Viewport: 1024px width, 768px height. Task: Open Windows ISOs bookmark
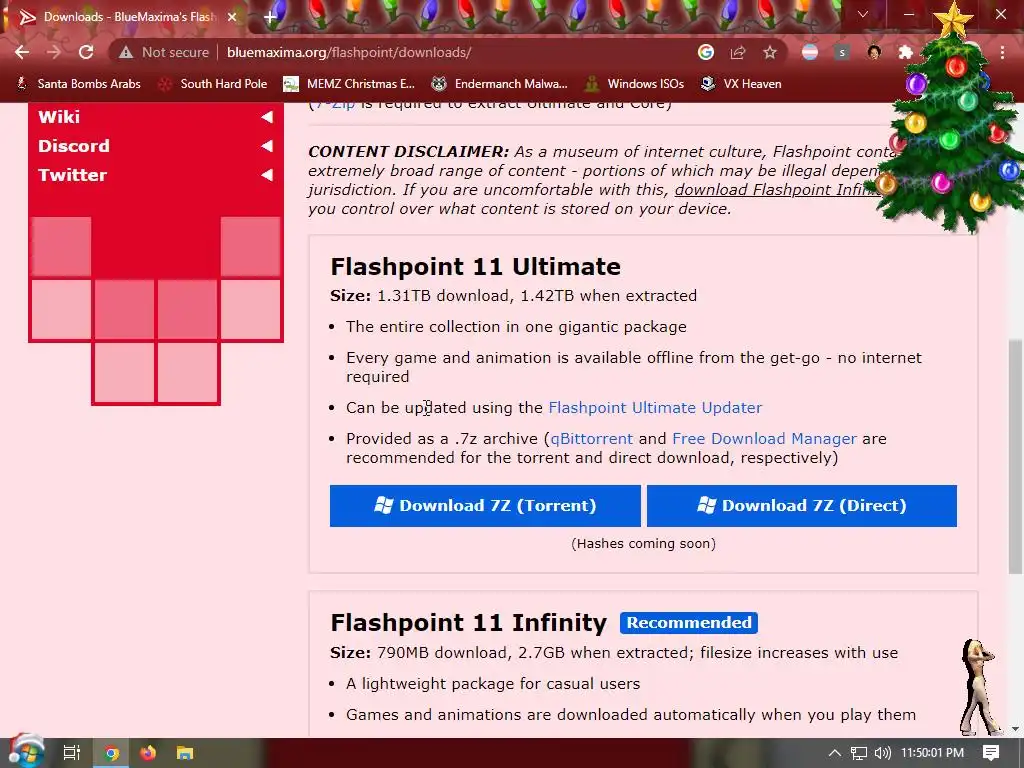pyautogui.click(x=634, y=84)
